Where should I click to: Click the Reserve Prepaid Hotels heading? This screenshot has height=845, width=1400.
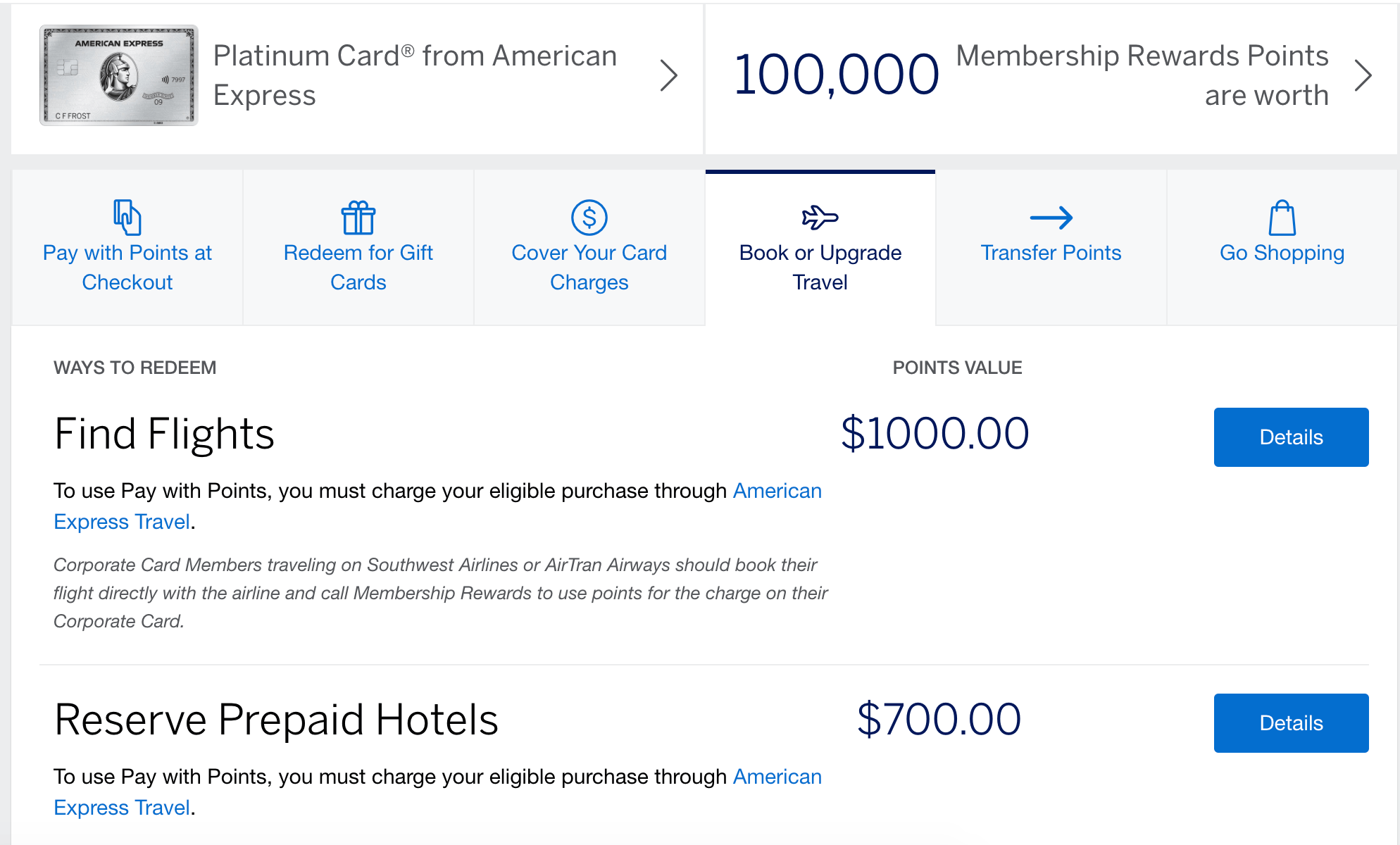click(276, 720)
